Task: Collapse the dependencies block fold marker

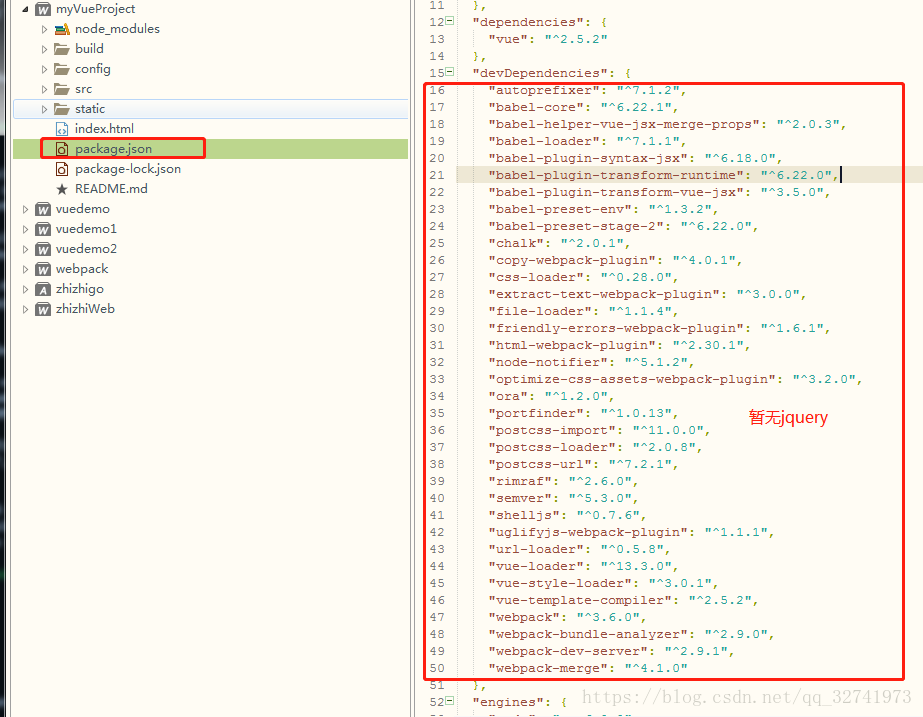Action: pyautogui.click(x=450, y=21)
